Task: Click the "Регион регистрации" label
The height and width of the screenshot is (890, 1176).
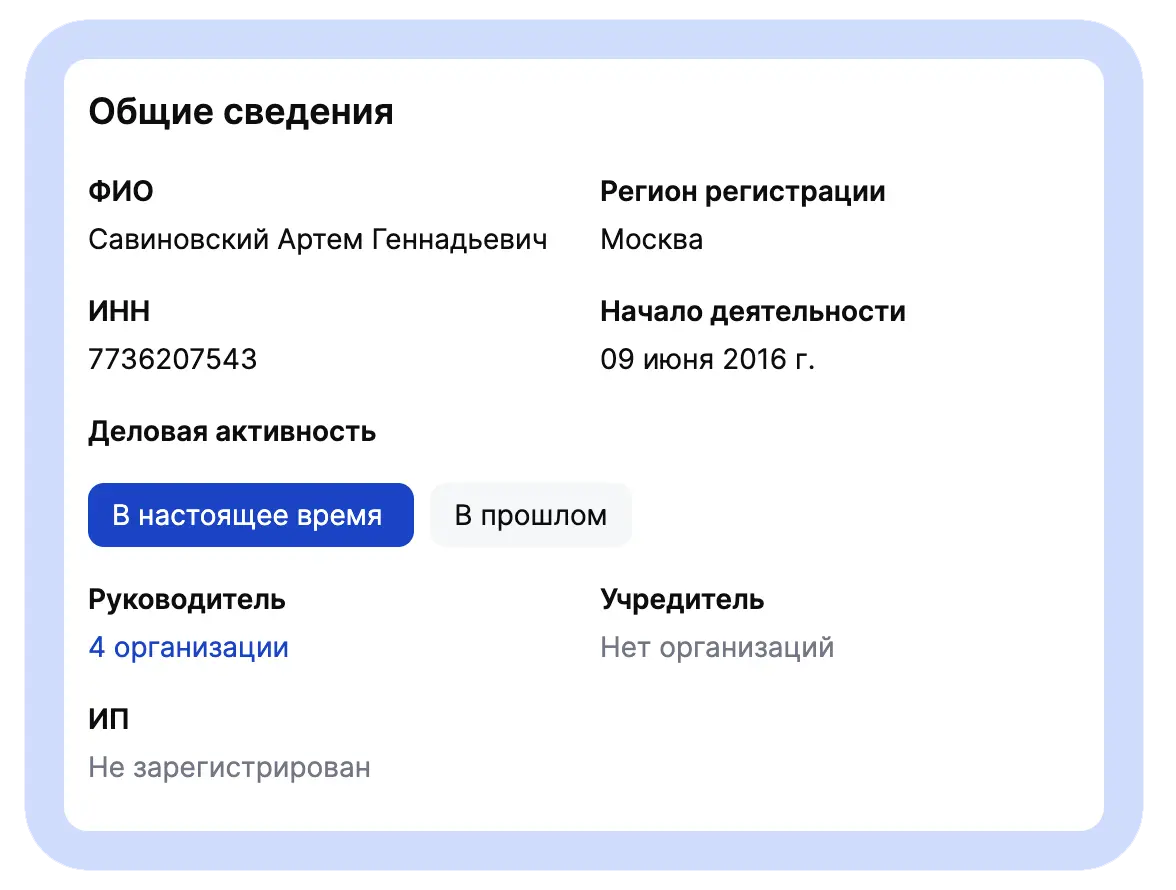Action: [742, 192]
